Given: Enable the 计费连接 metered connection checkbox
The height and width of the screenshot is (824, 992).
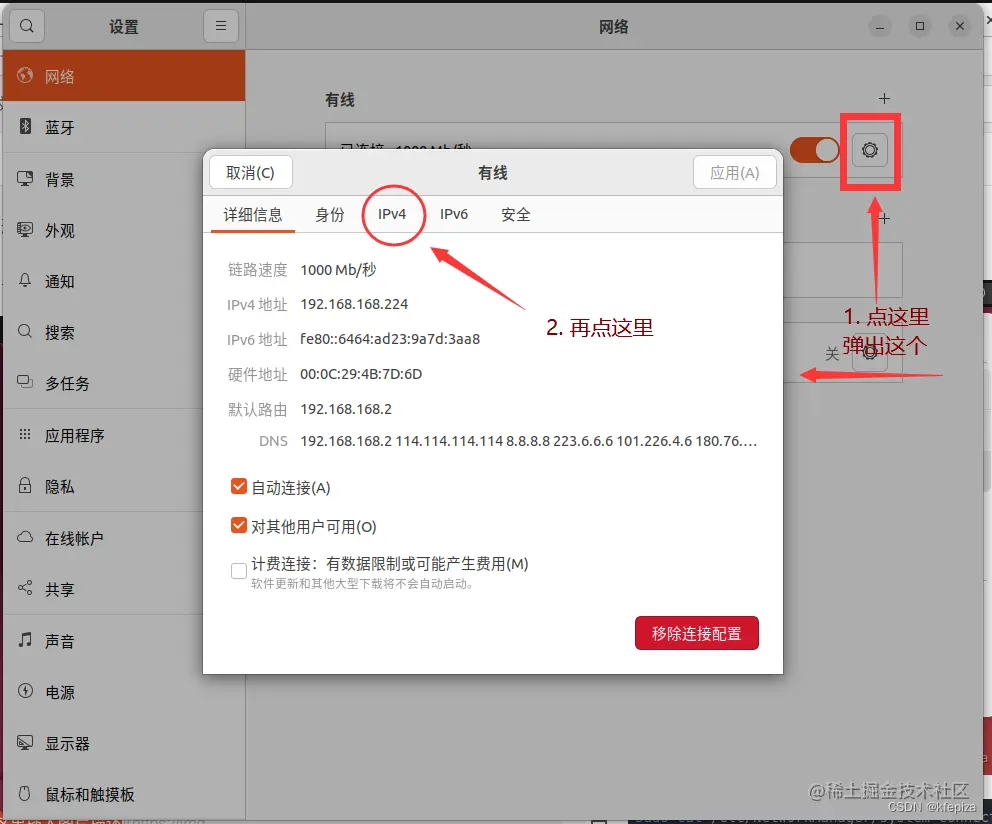Looking at the screenshot, I should coord(238,570).
